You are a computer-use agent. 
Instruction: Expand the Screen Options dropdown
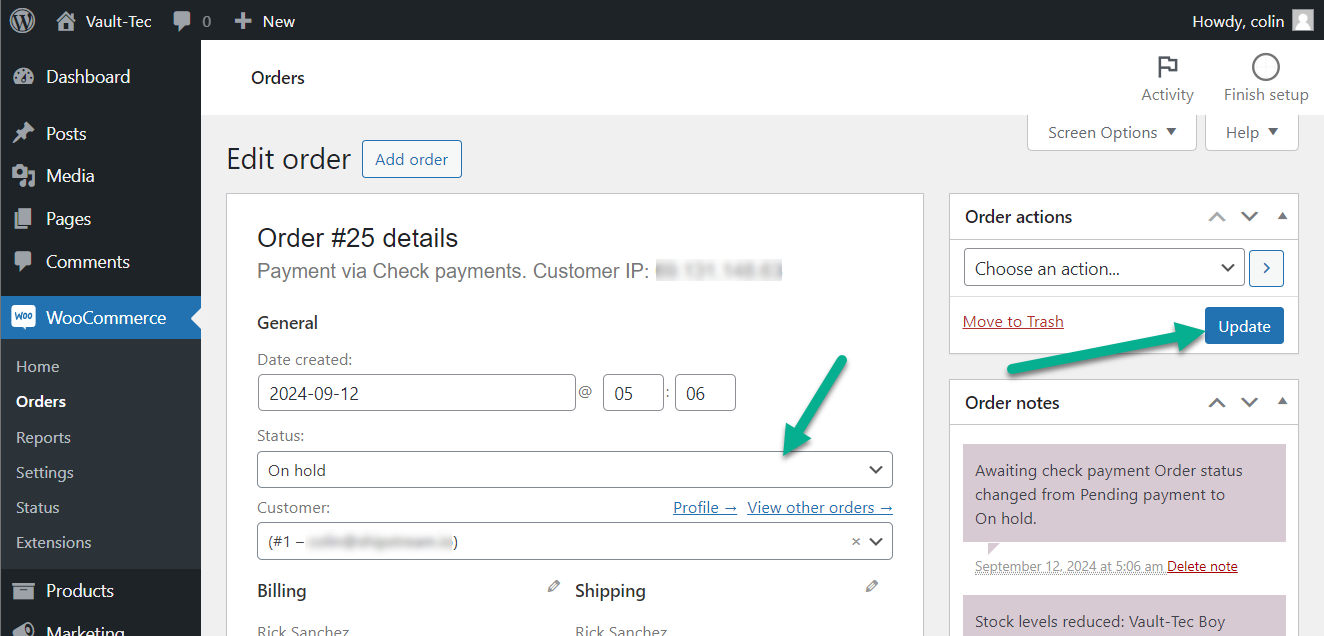[1111, 132]
